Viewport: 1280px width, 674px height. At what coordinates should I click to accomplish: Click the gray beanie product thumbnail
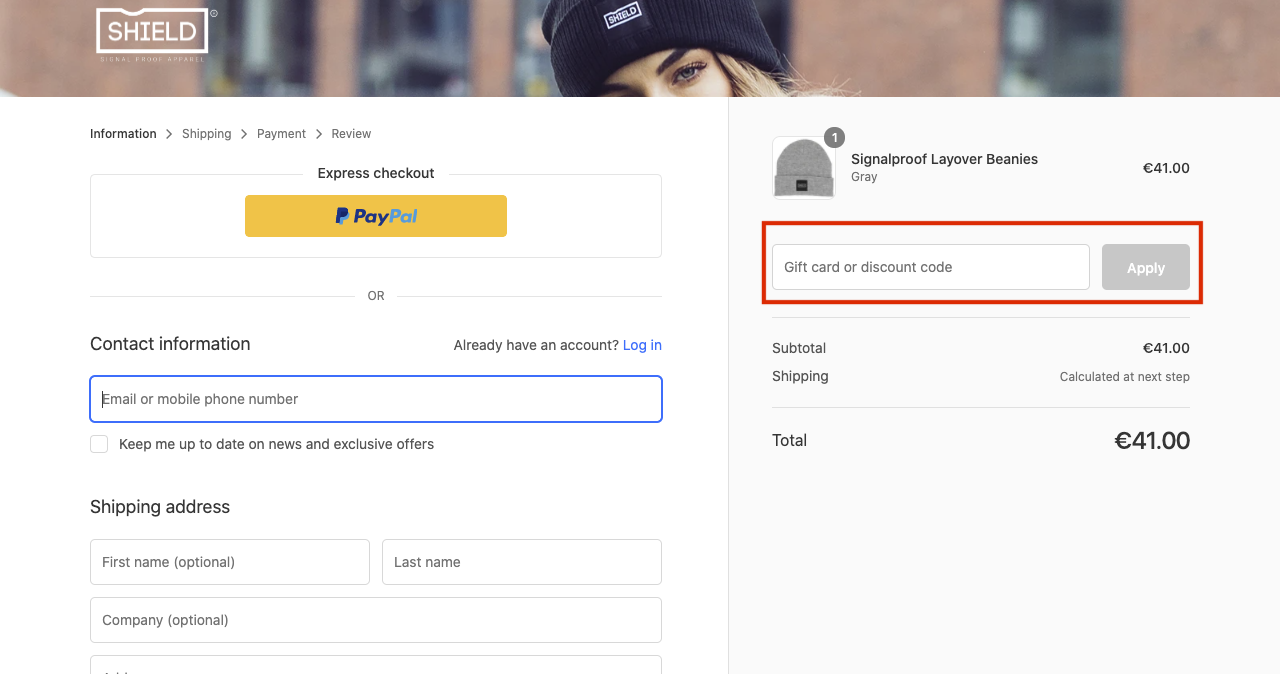click(804, 168)
